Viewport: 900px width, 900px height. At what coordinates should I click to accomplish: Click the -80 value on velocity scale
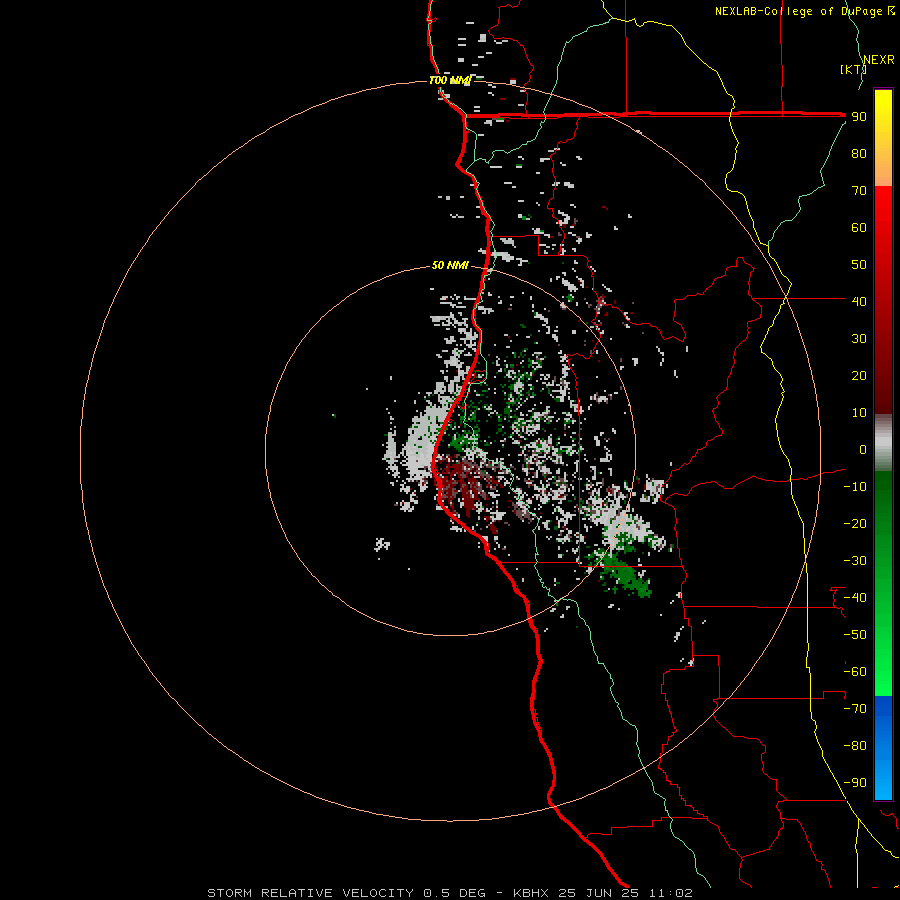point(855,746)
